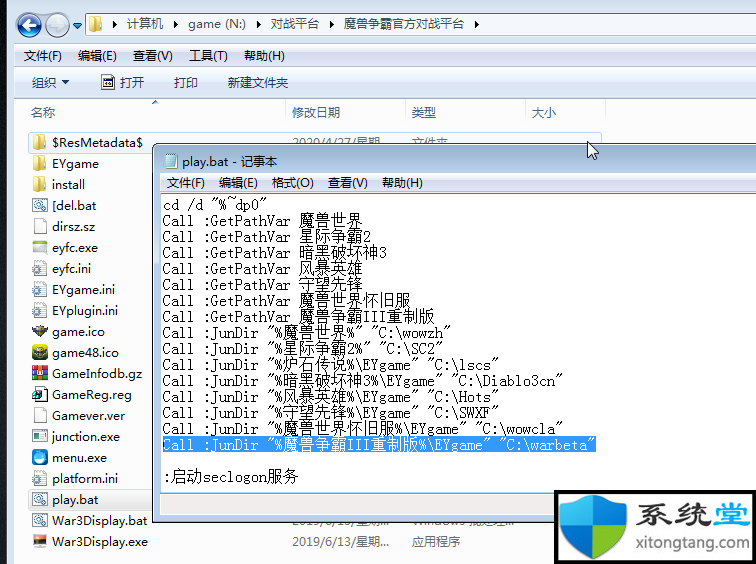Expand the arrow after game (N:) breadcrumb

click(x=258, y=24)
